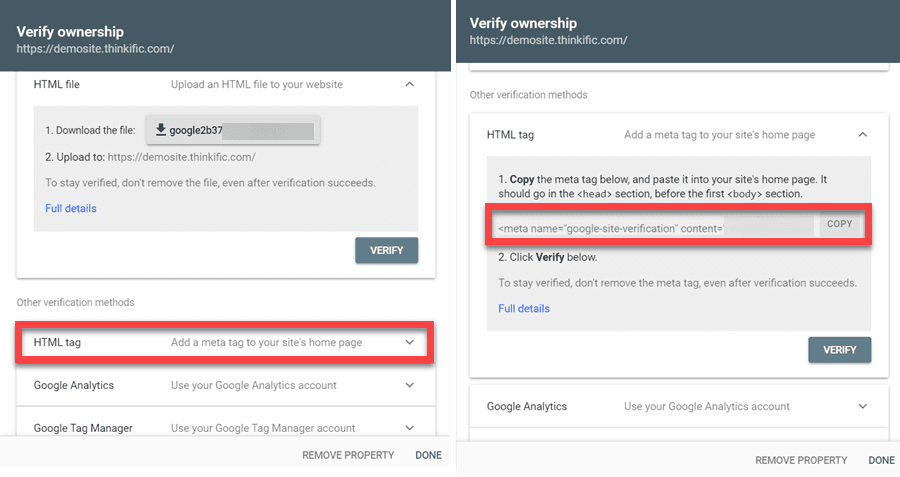Download the google2b37 verification file
Viewport: 900px width, 477px height.
coord(232,130)
